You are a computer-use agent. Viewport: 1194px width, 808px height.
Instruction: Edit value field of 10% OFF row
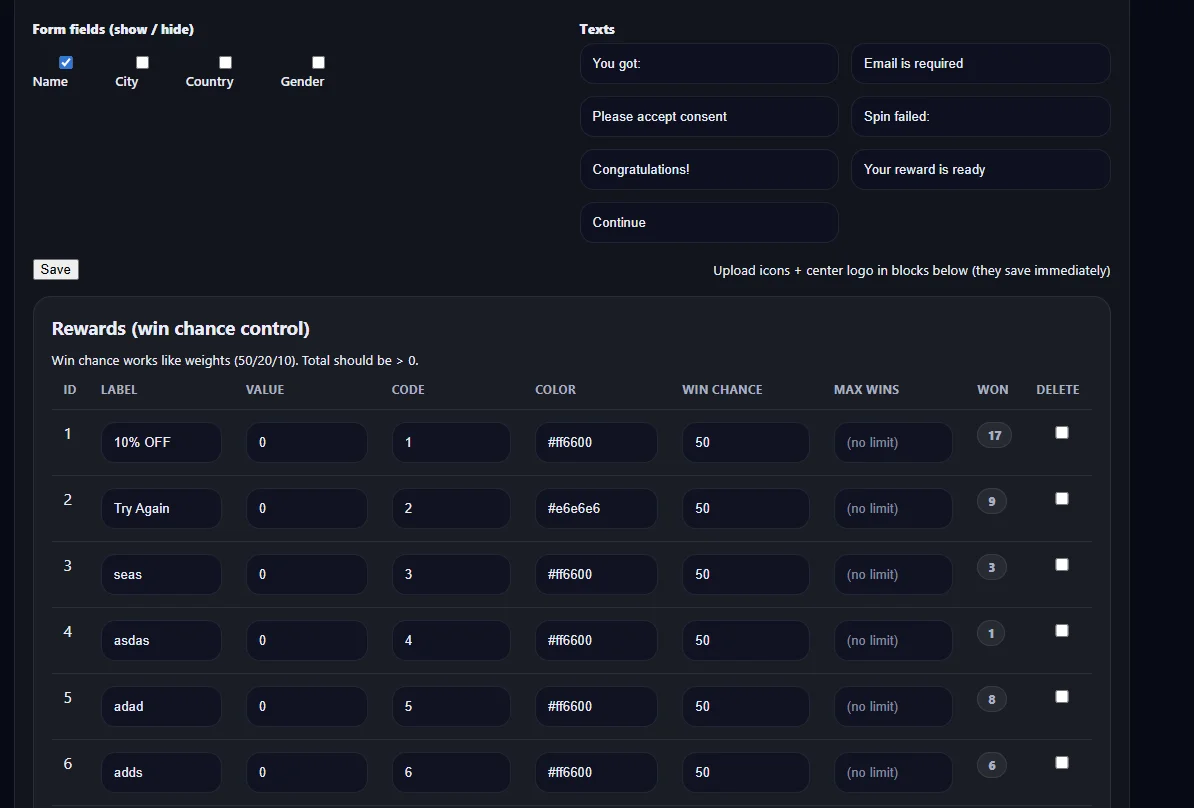click(x=307, y=442)
